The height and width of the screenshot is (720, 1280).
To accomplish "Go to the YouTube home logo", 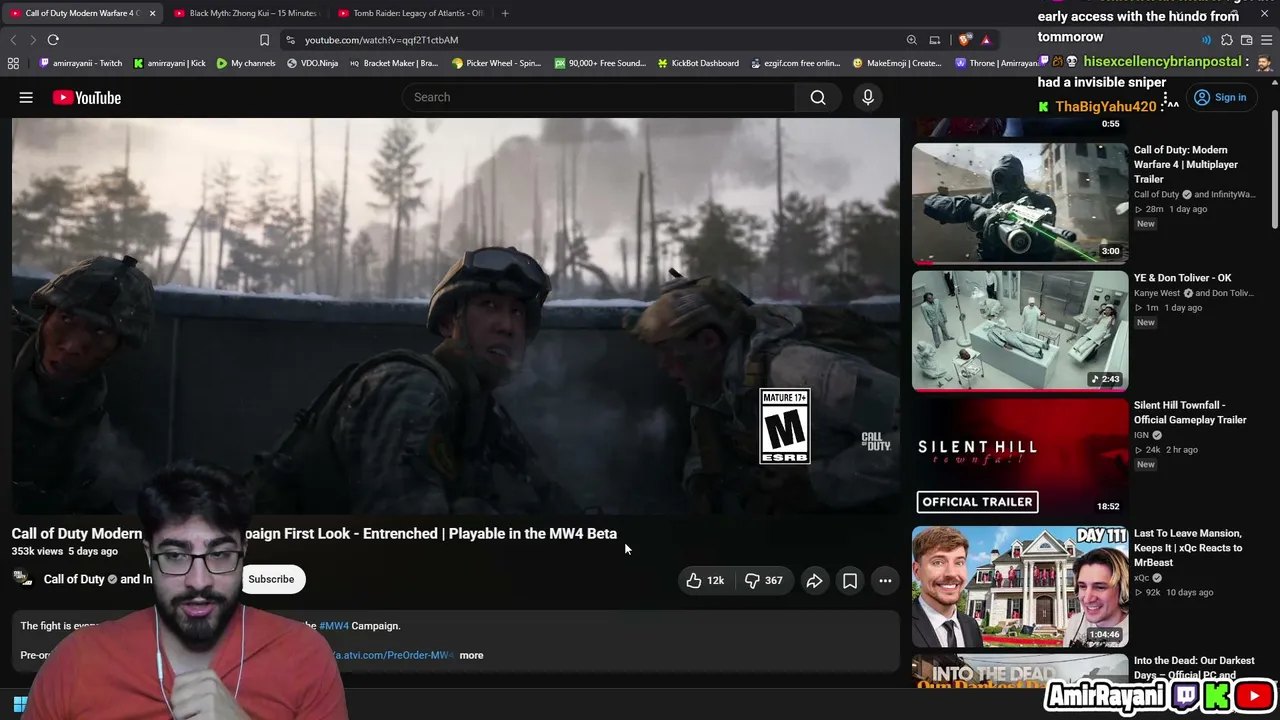I will point(87,97).
